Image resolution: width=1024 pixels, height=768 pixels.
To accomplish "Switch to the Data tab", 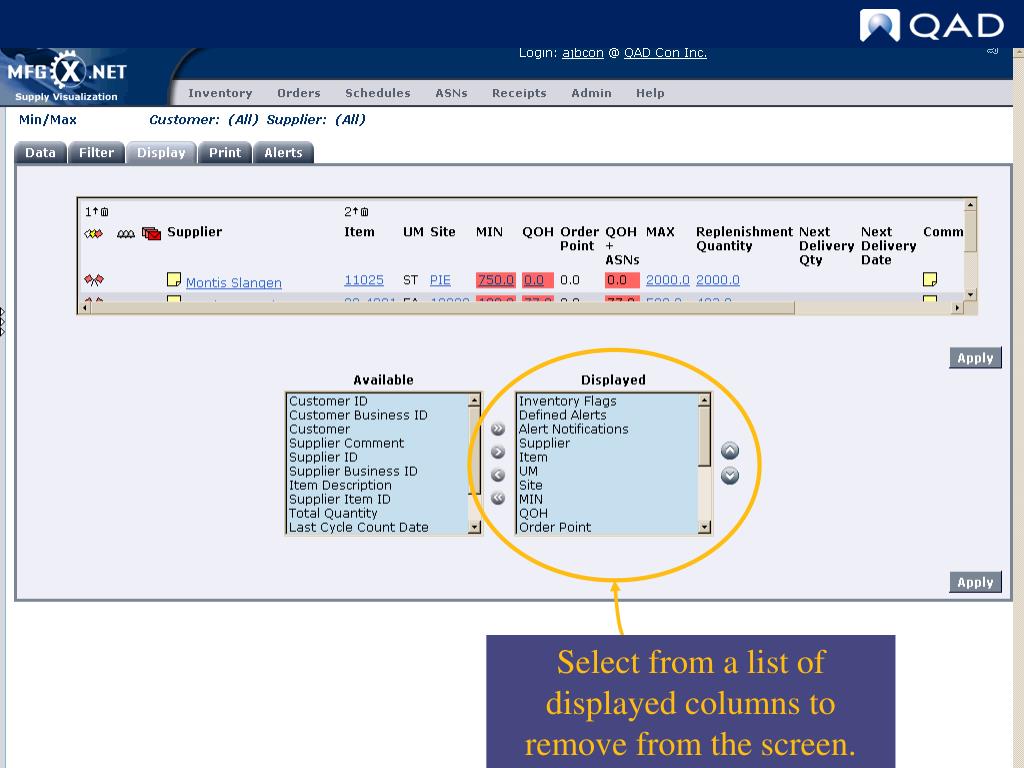I will click(40, 153).
